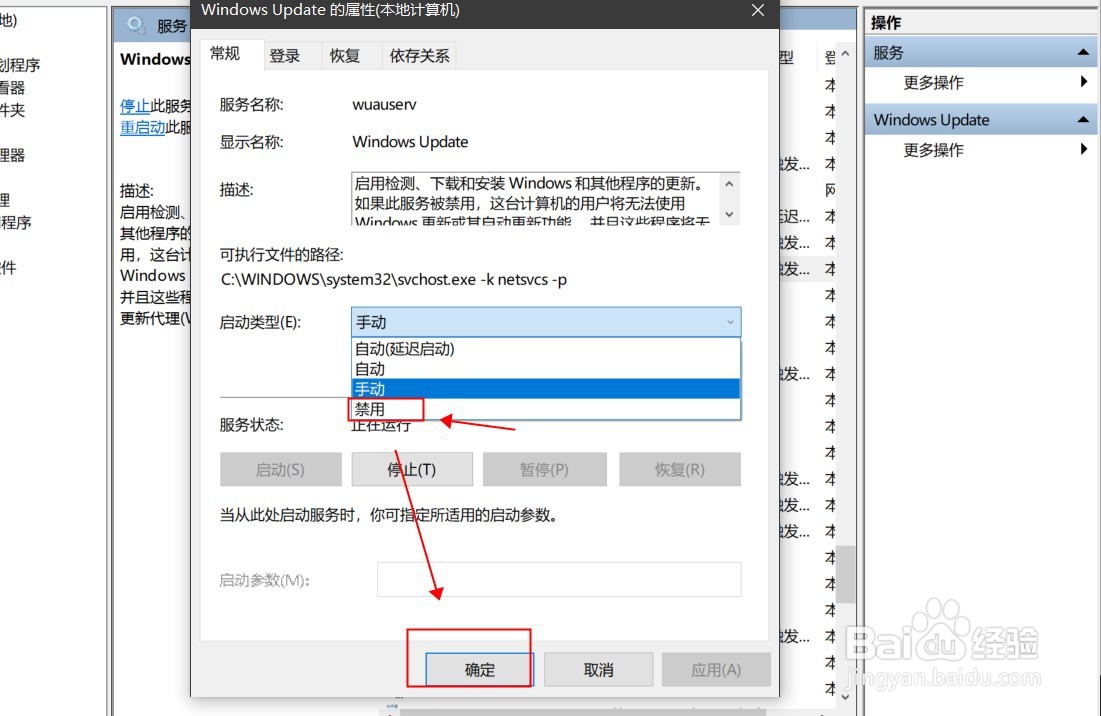1101x716 pixels.
Task: Close the Windows Update properties dialog
Action: pos(758,11)
